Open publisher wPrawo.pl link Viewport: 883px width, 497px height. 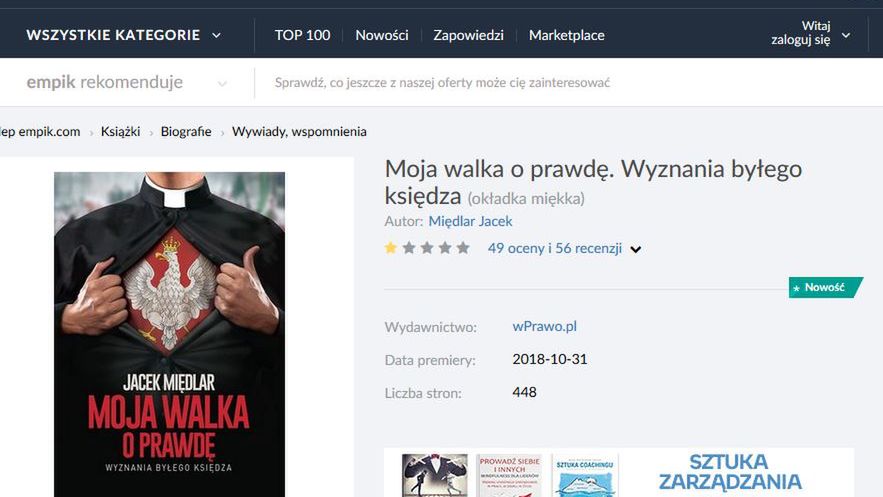tap(545, 326)
